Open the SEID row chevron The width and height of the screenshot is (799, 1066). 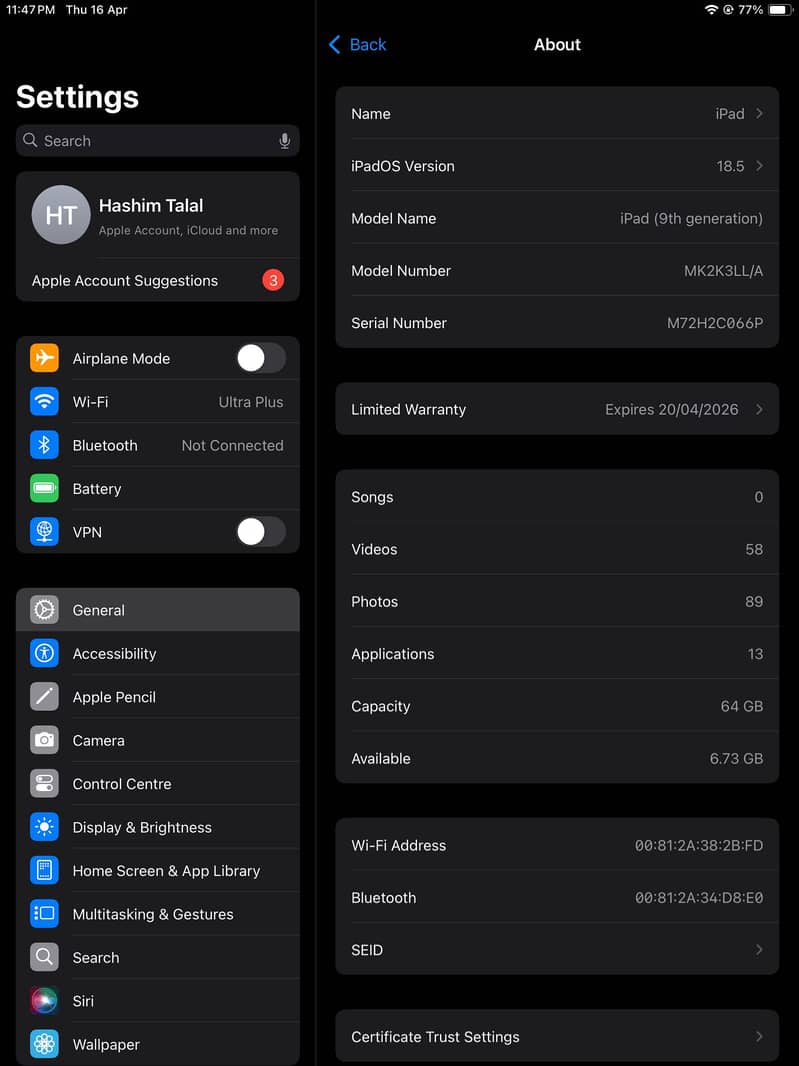click(759, 950)
